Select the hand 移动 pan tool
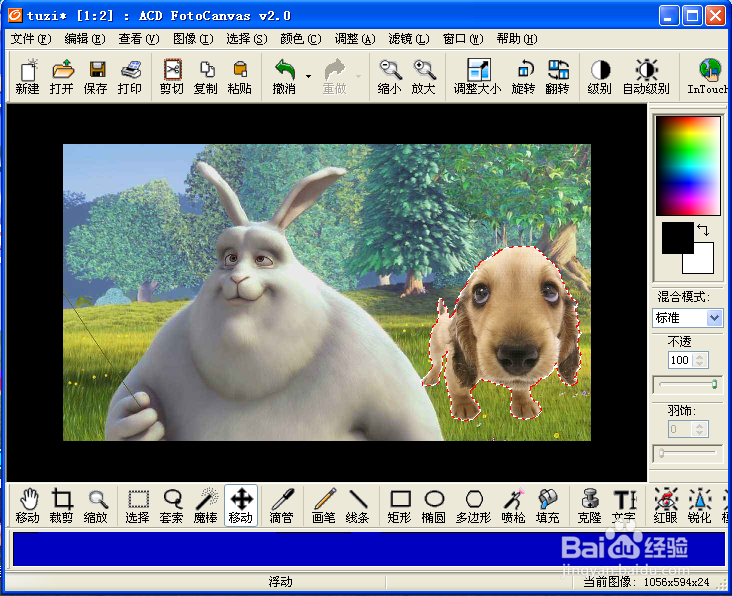The height and width of the screenshot is (596, 732). pos(28,506)
